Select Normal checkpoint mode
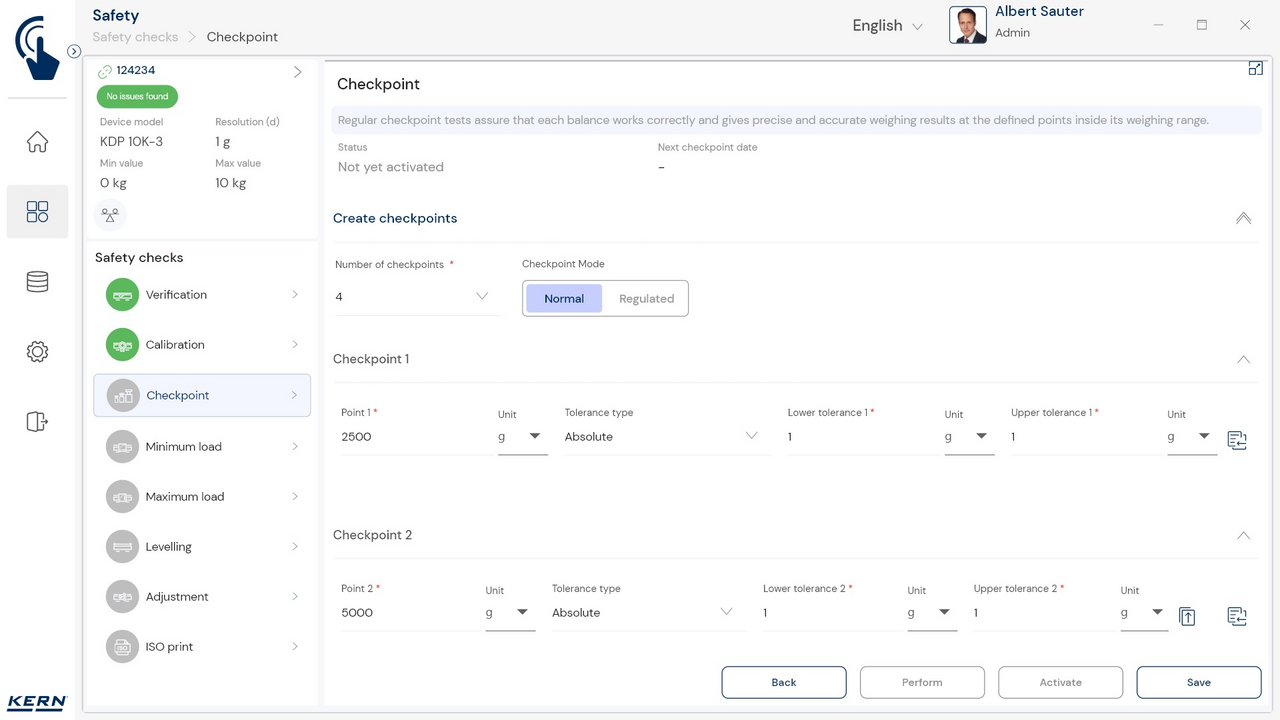1280x720 pixels. pos(564,298)
